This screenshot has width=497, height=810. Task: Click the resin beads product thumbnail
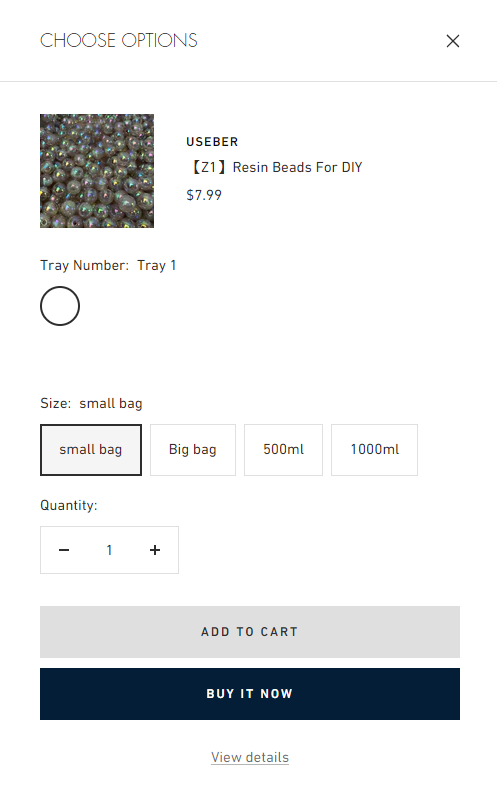[x=97, y=171]
